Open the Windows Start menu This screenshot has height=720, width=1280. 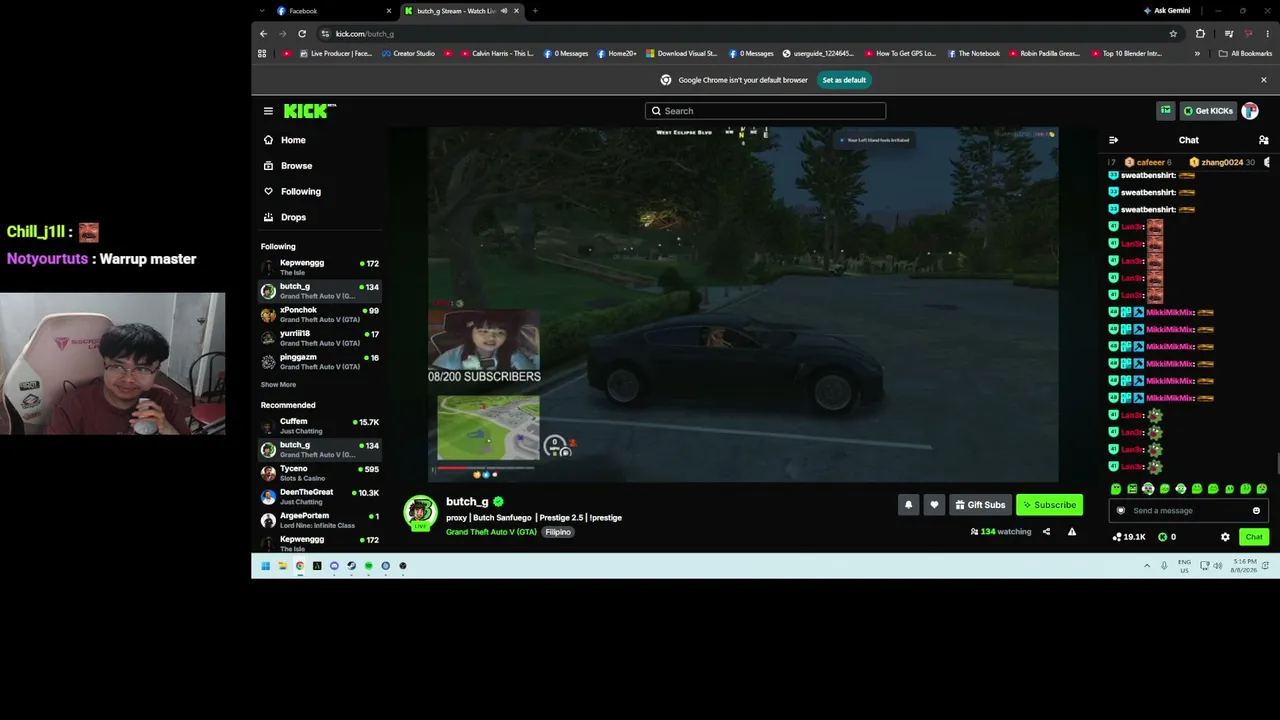(265, 566)
